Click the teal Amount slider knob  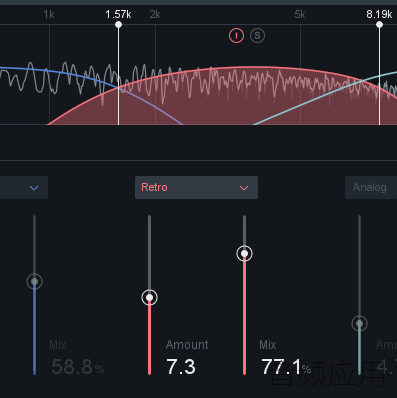359,323
